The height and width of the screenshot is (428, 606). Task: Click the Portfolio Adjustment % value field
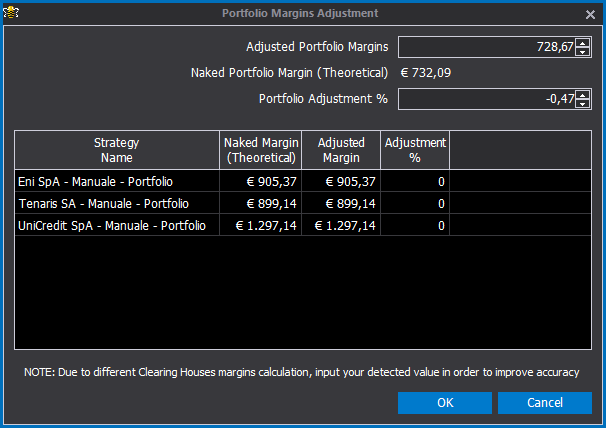click(x=487, y=99)
